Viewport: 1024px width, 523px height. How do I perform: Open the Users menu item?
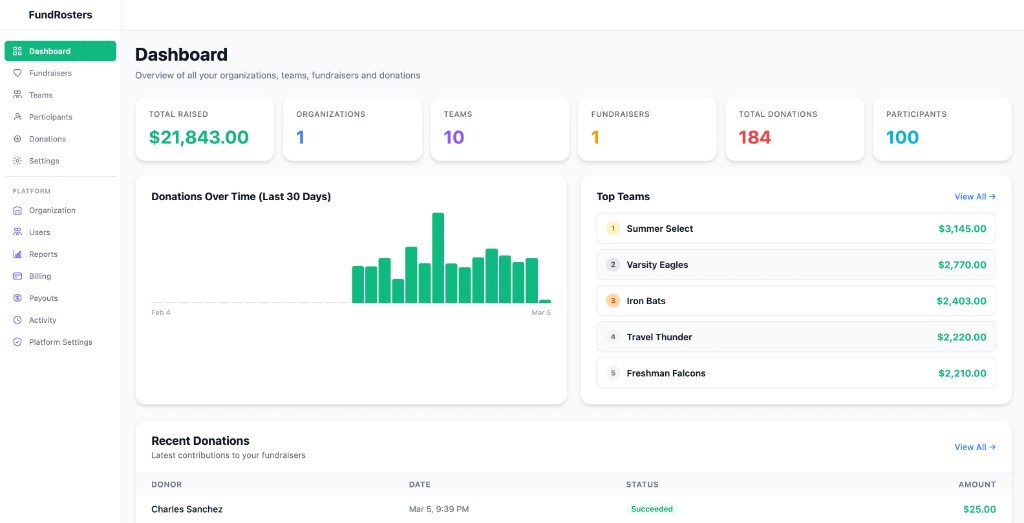[x=40, y=232]
